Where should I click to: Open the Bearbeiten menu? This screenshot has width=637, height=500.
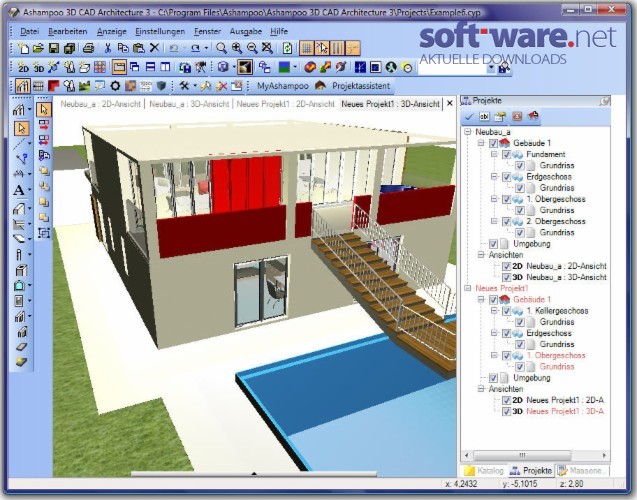click(x=67, y=31)
